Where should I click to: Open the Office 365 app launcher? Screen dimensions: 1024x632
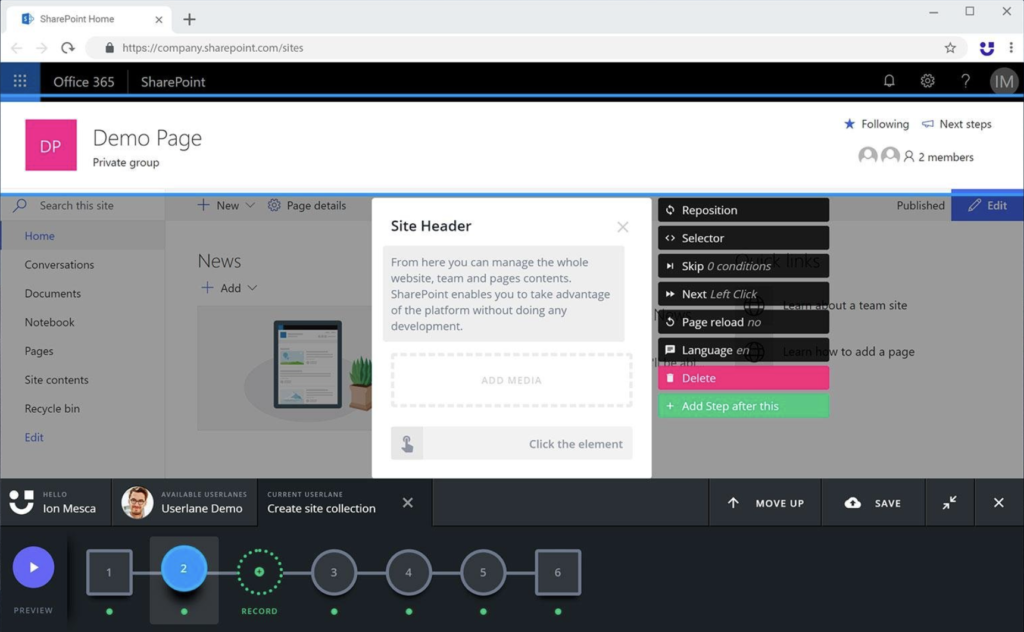[x=18, y=80]
